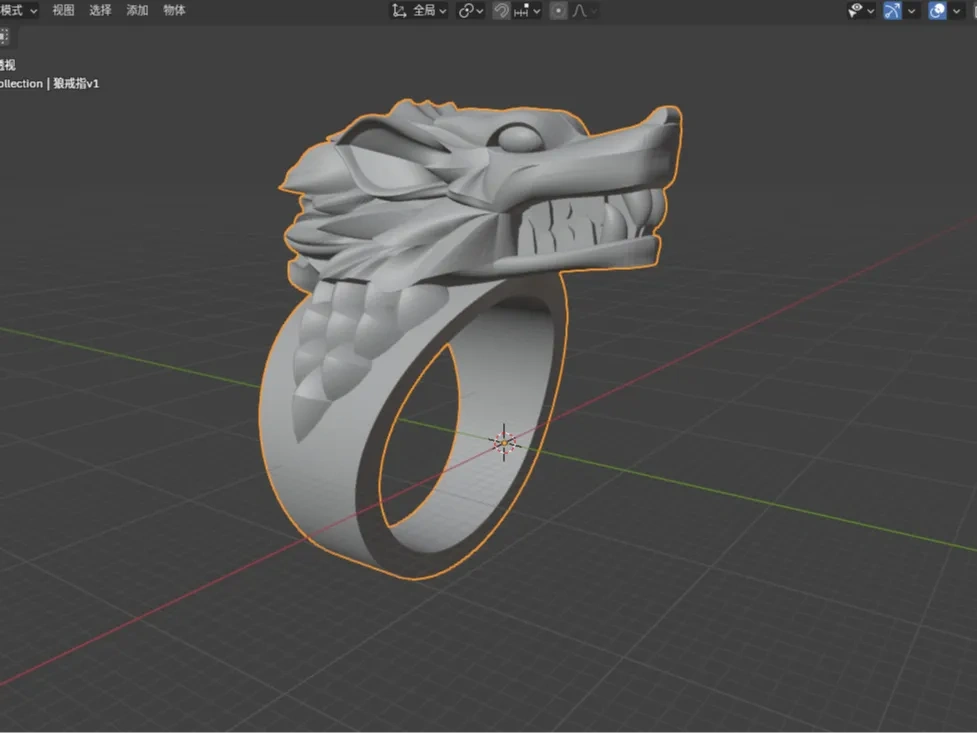The image size is (977, 733).
Task: Disable the blue Show Gizmos toggle
Action: tap(891, 10)
